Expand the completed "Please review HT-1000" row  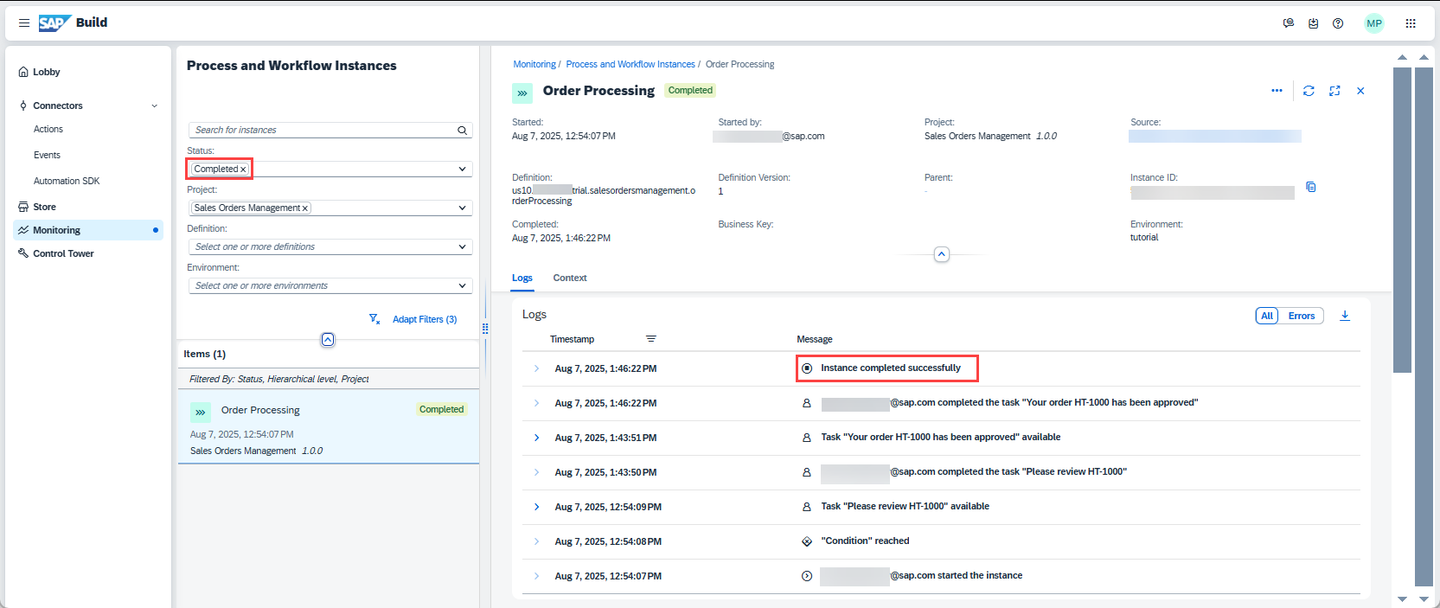pyautogui.click(x=536, y=472)
